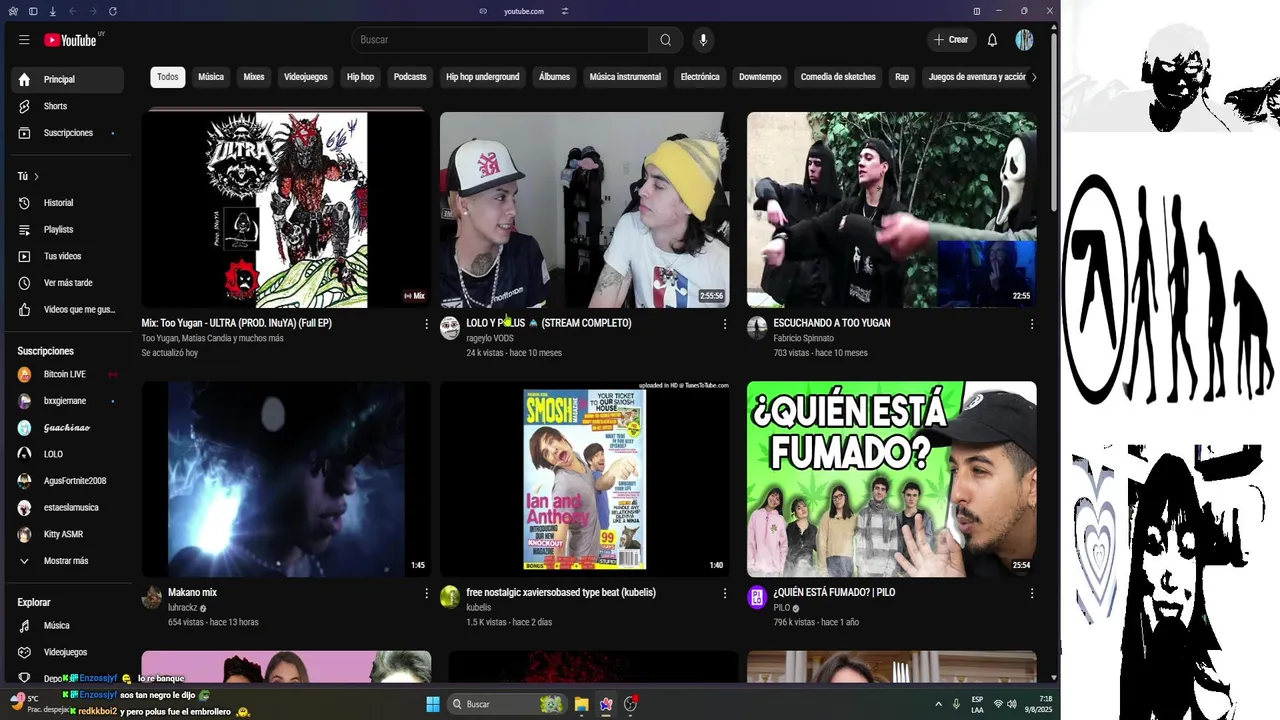Open LOLO subscription channel

(68, 454)
